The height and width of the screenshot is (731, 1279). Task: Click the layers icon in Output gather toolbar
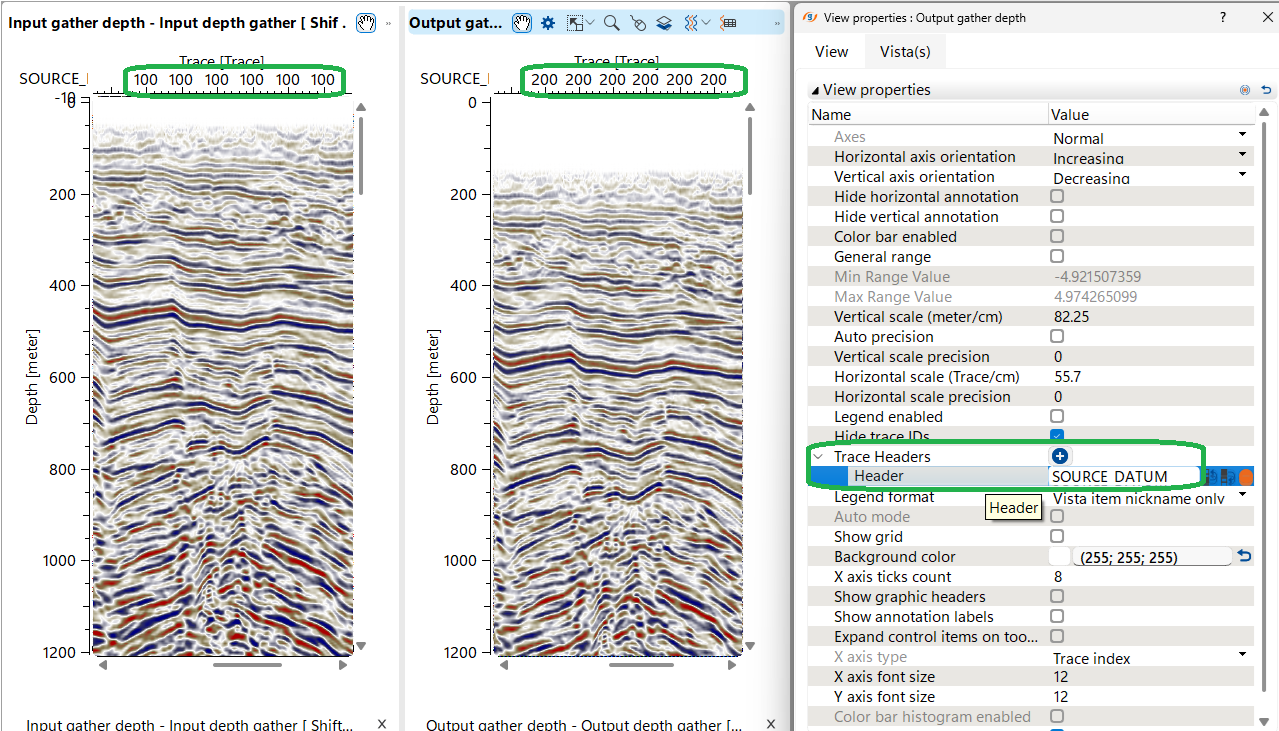tap(664, 22)
